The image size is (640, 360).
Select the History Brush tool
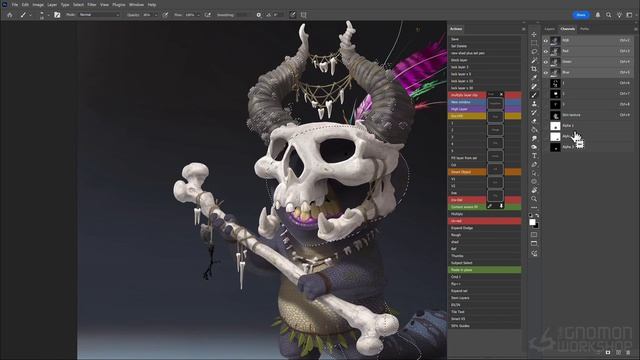pyautogui.click(x=534, y=112)
